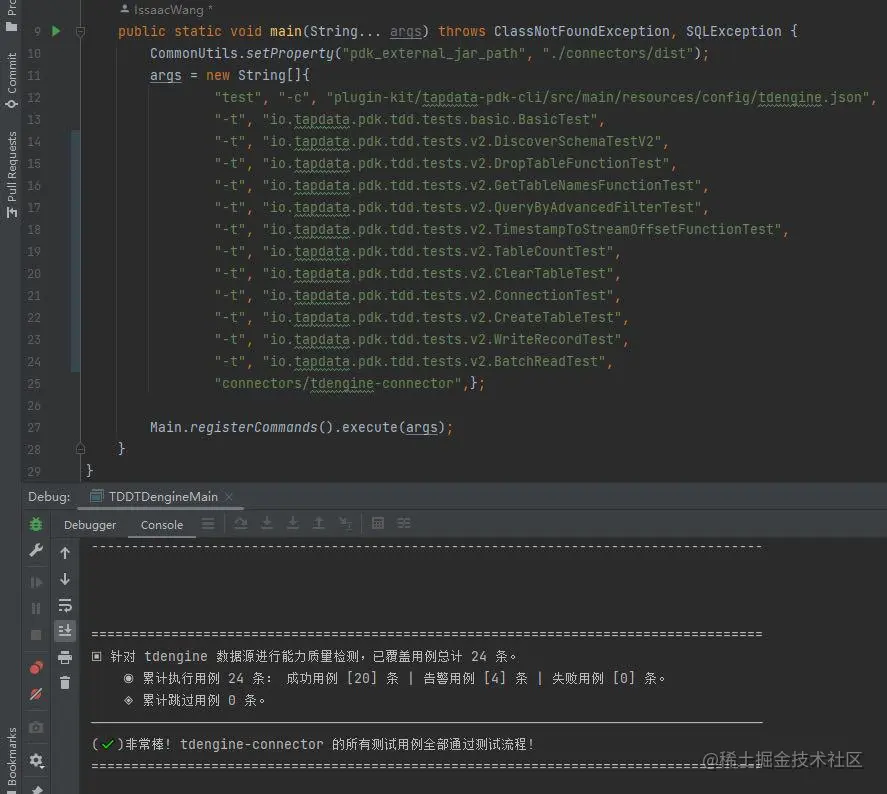The height and width of the screenshot is (794, 887).
Task: Click the author annotation IssaacWang
Action: pyautogui.click(x=169, y=10)
